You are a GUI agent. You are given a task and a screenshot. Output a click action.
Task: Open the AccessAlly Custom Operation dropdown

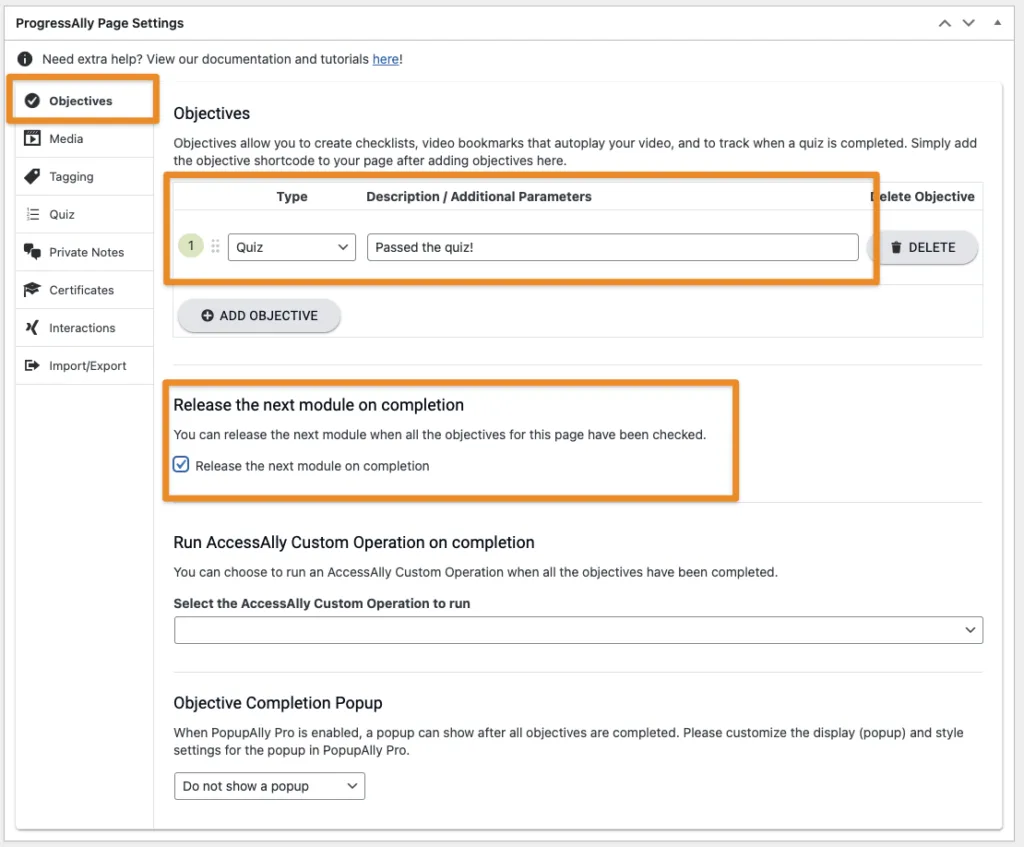click(578, 630)
